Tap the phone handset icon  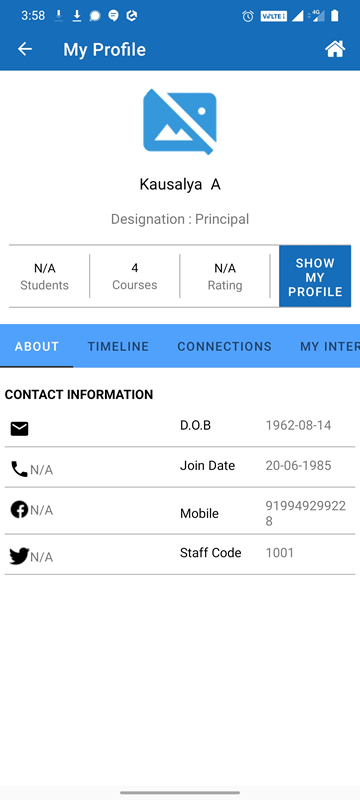pos(19,469)
